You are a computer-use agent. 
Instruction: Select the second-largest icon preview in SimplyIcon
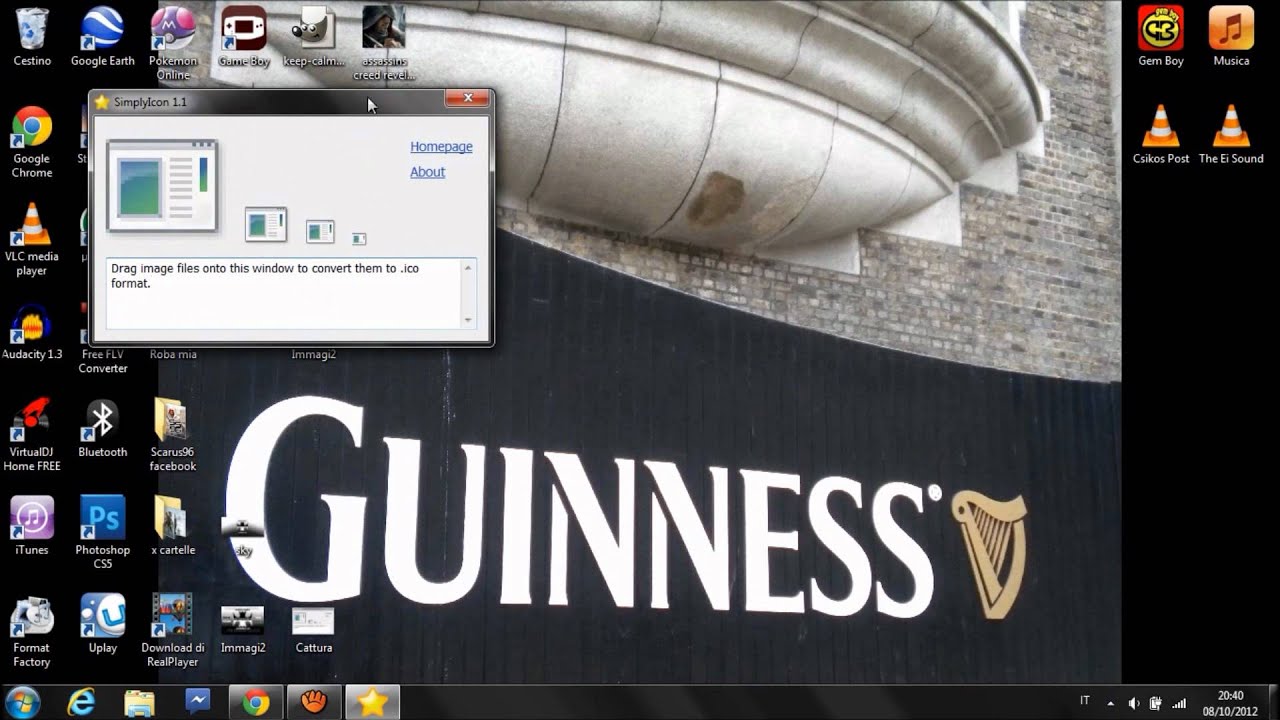pos(266,224)
